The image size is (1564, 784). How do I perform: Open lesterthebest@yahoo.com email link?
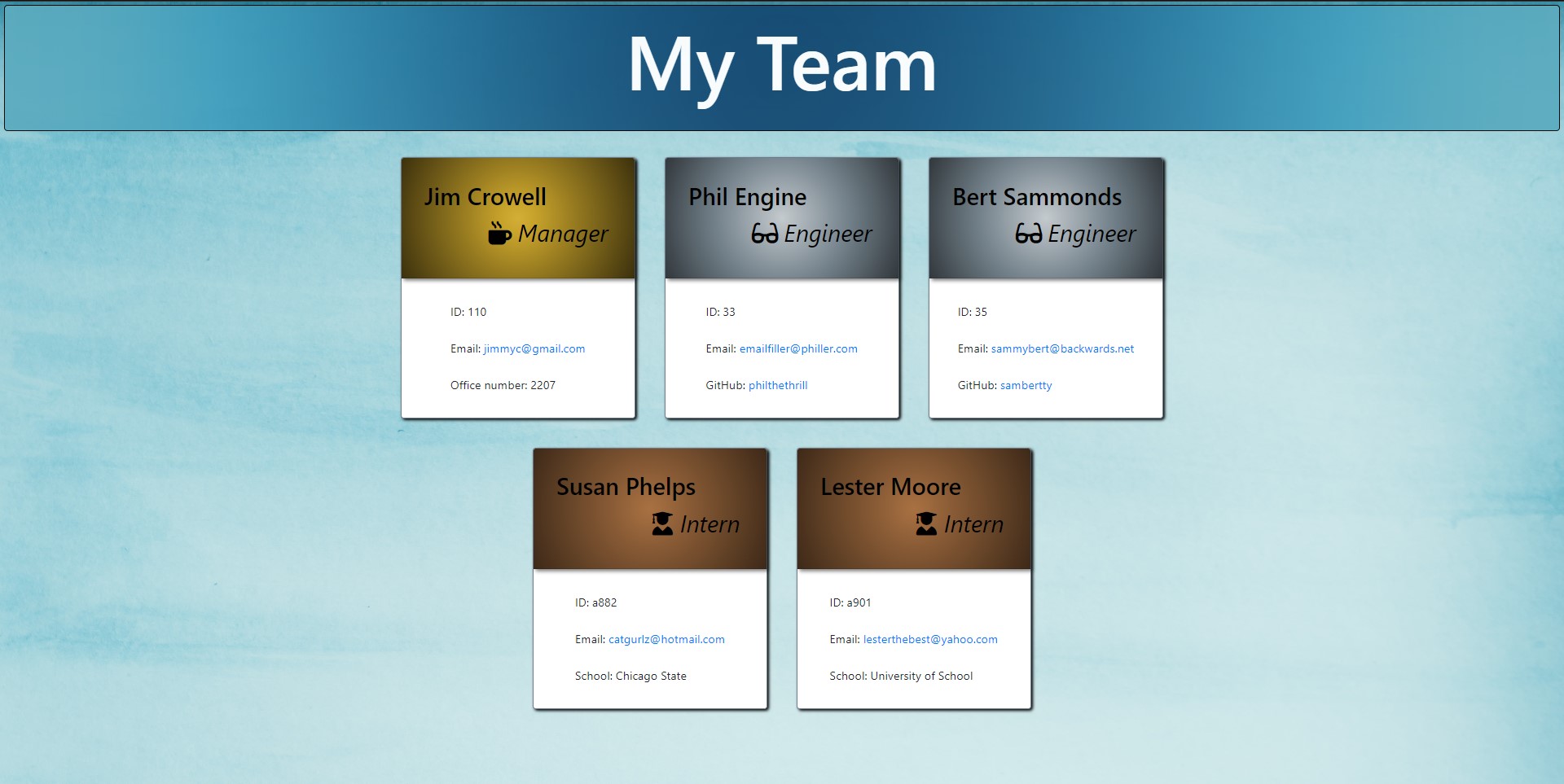pos(931,639)
